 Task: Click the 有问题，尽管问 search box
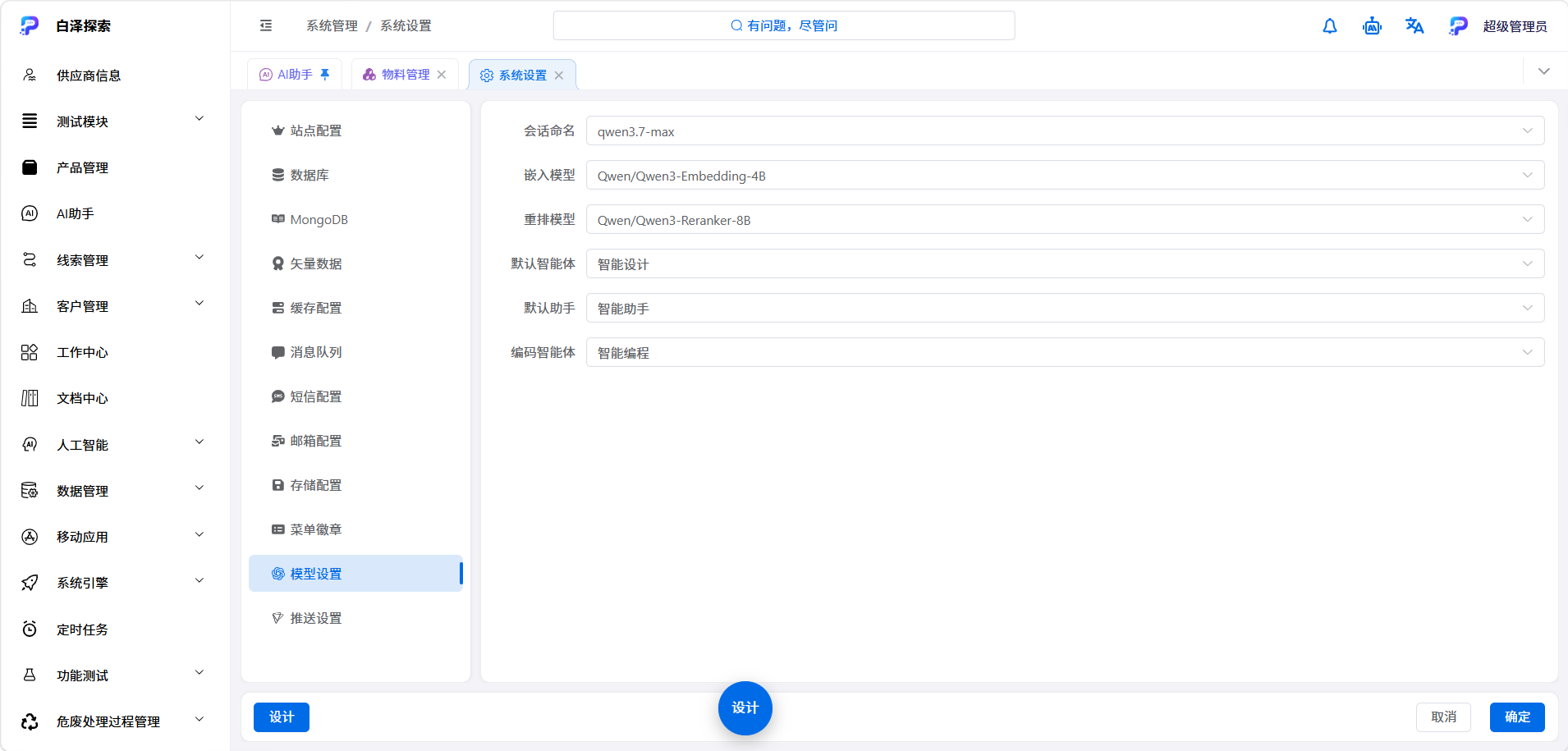(784, 25)
